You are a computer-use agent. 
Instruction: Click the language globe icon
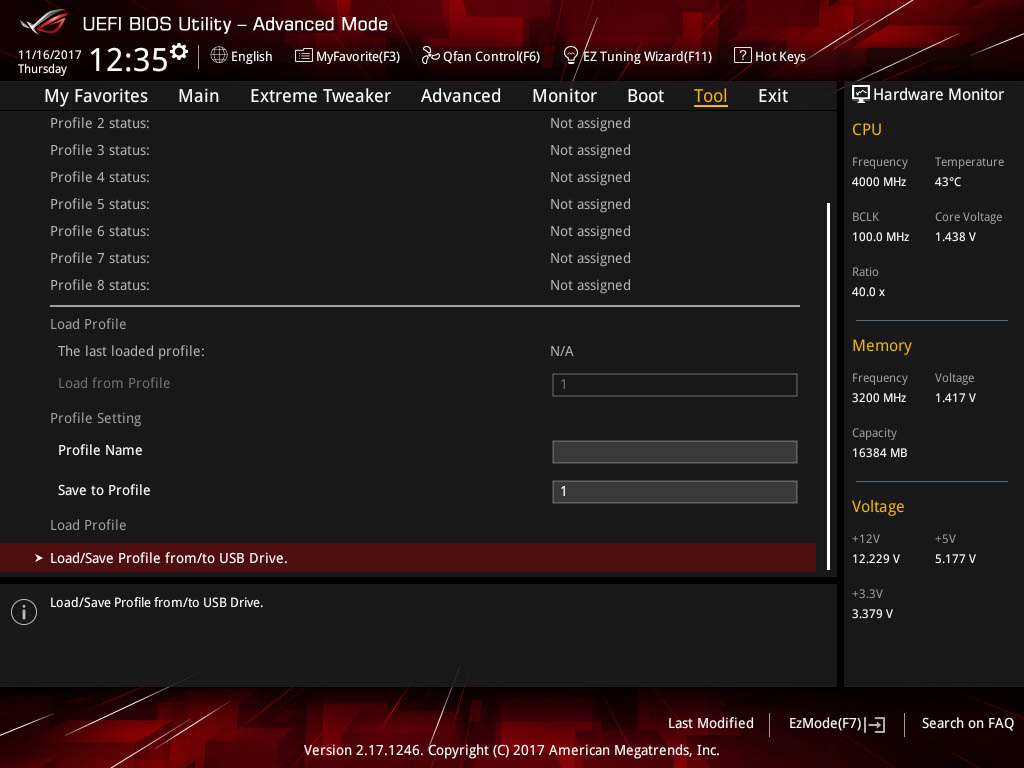(219, 56)
